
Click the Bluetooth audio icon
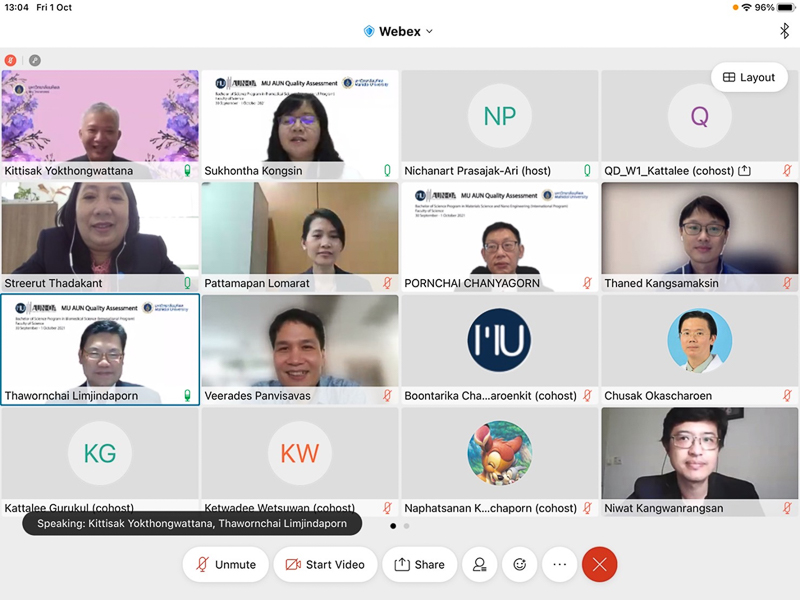[x=784, y=31]
